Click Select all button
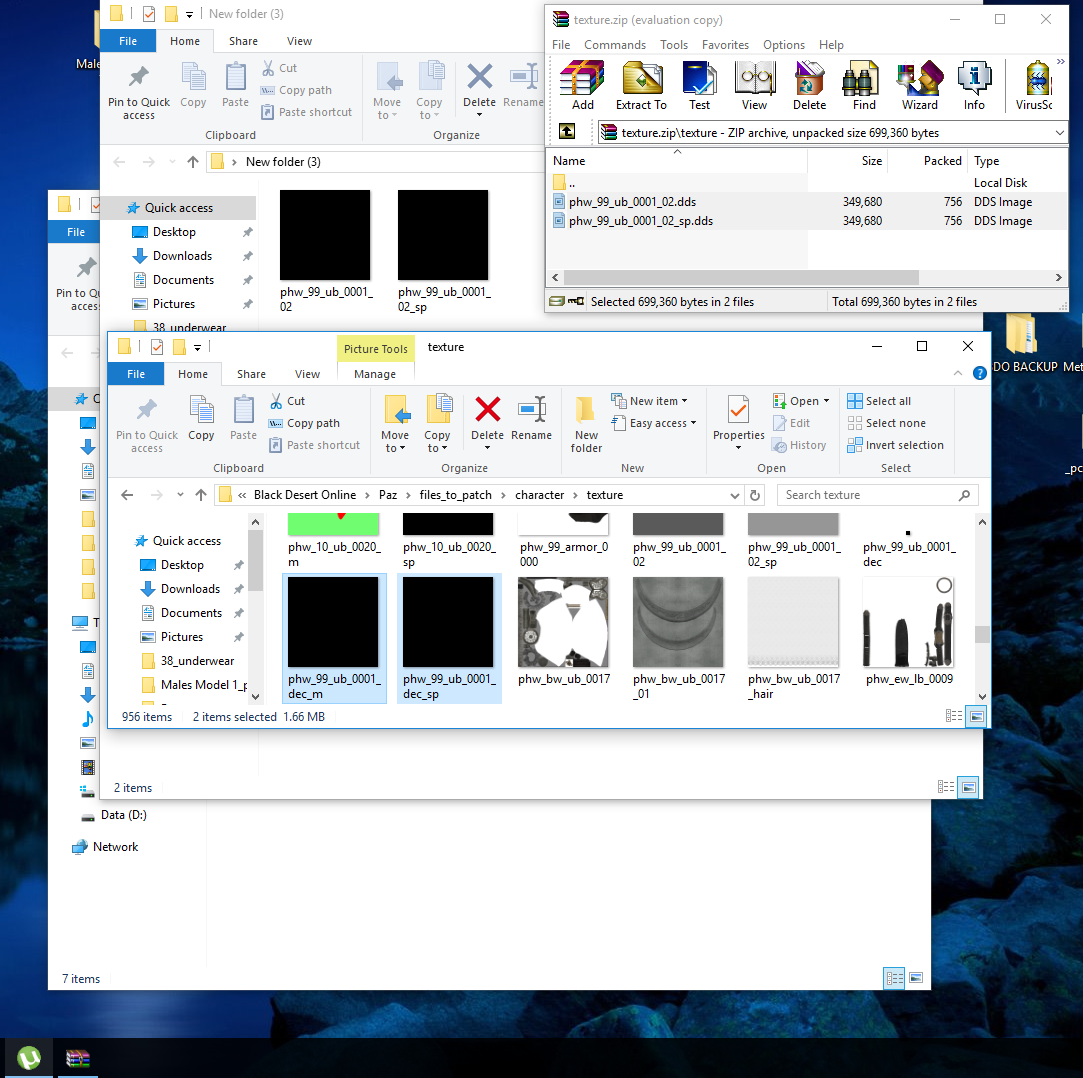The height and width of the screenshot is (1078, 1083). [x=879, y=401]
